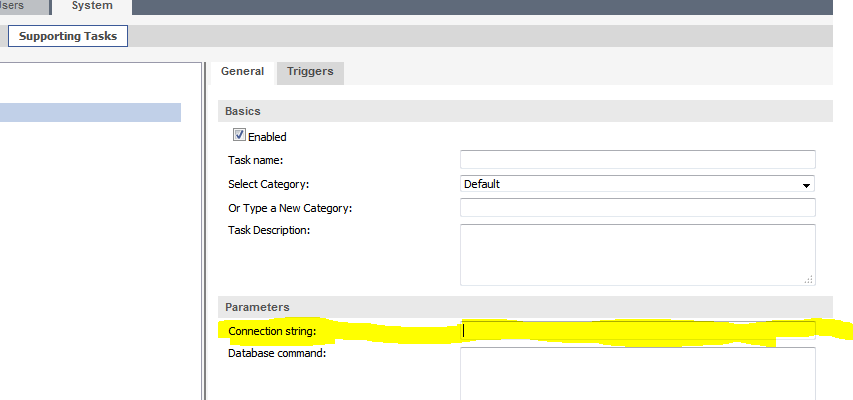Click inside the Database command box
Viewport: 853px width, 400px height.
click(637, 373)
